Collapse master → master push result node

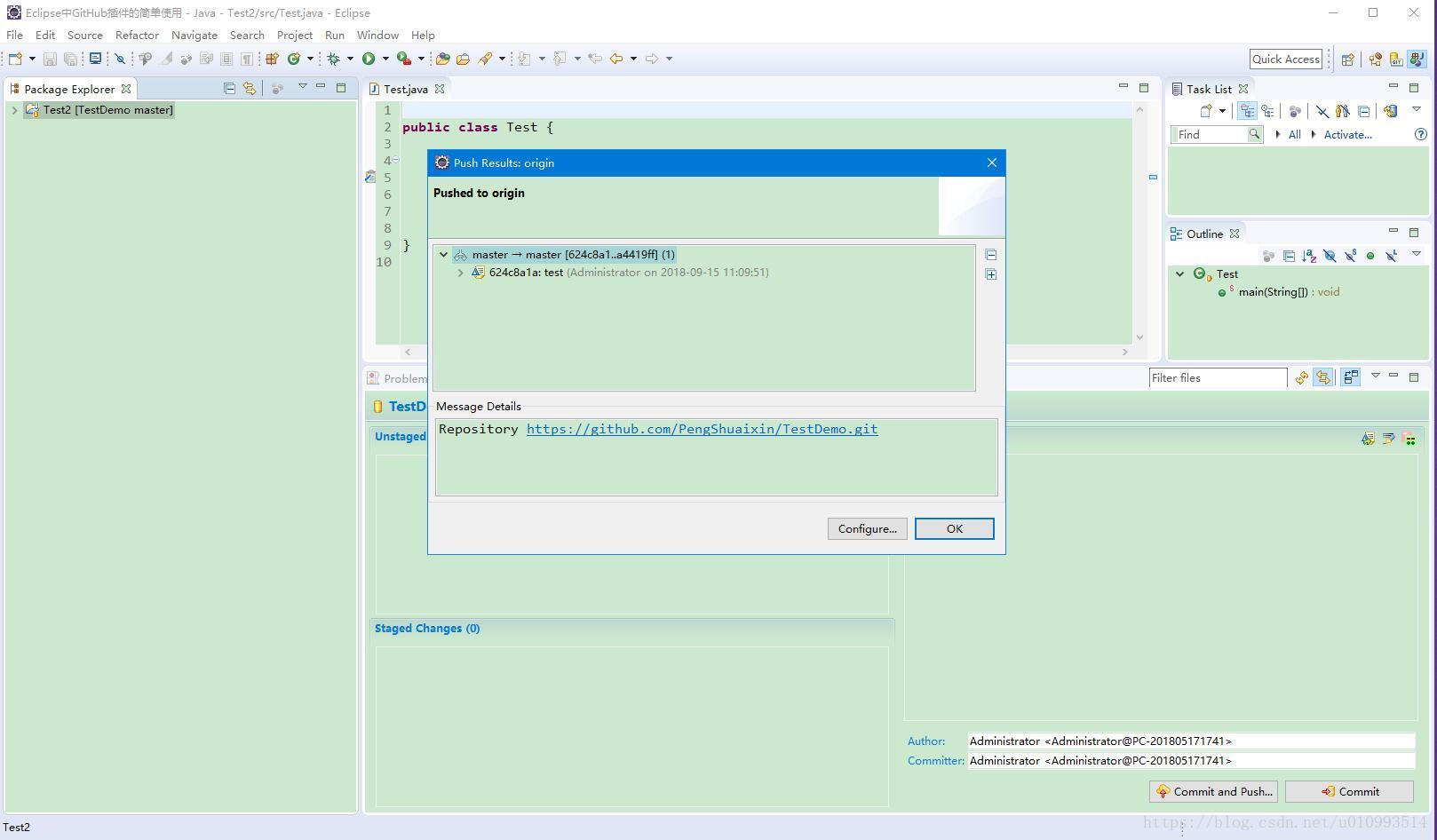point(444,255)
